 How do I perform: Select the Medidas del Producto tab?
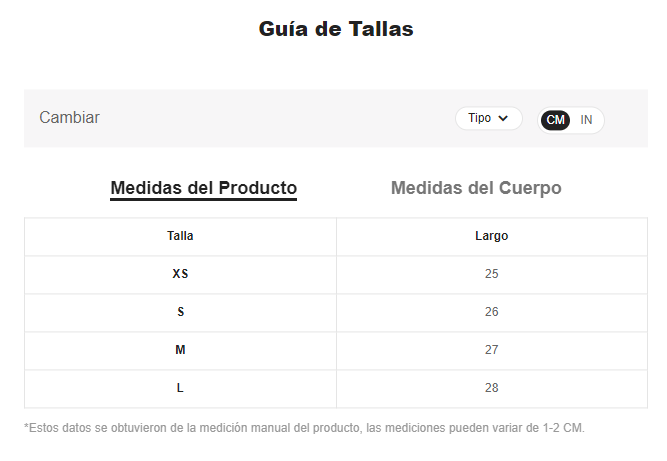point(204,189)
